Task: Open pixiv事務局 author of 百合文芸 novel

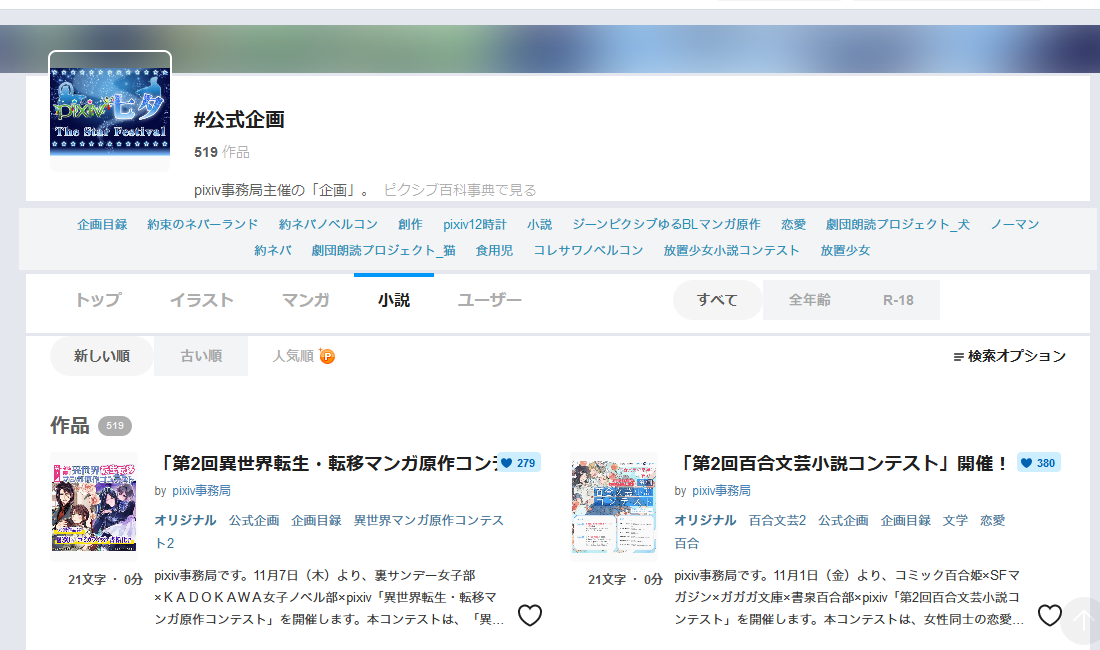Action: coord(721,491)
